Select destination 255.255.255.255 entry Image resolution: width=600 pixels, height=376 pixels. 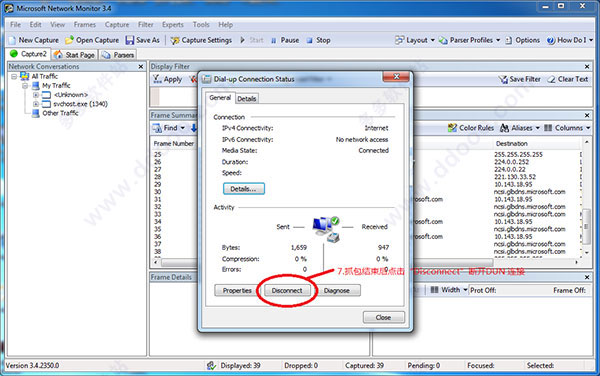point(518,155)
